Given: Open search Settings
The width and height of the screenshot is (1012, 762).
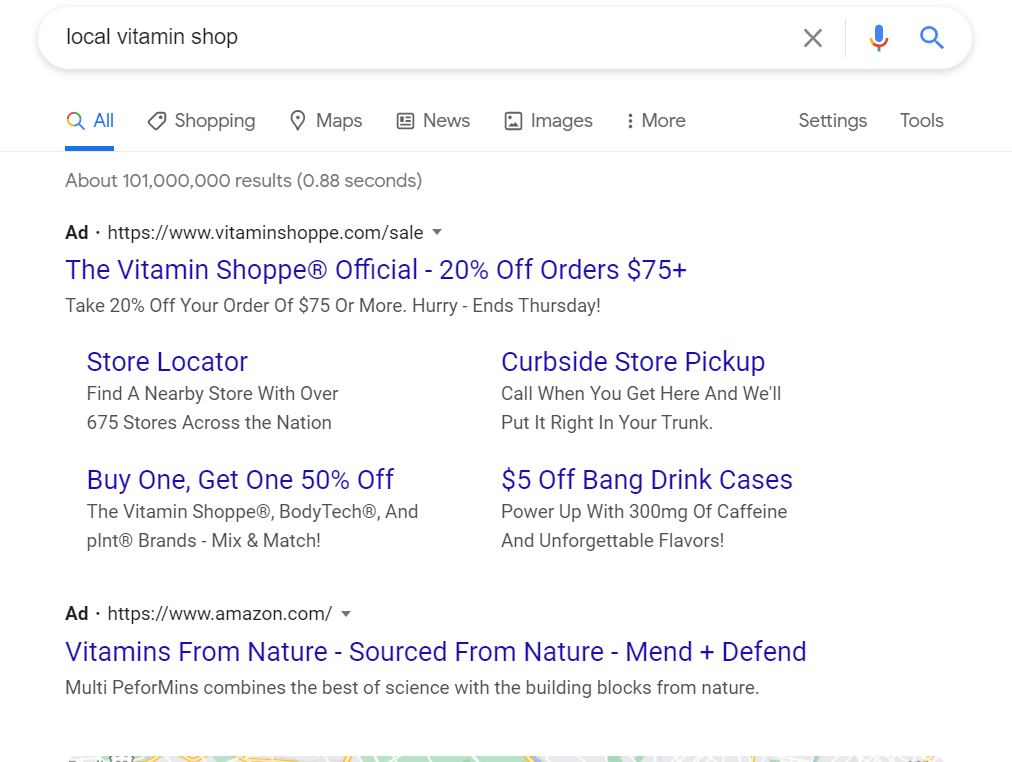Looking at the screenshot, I should 833,121.
